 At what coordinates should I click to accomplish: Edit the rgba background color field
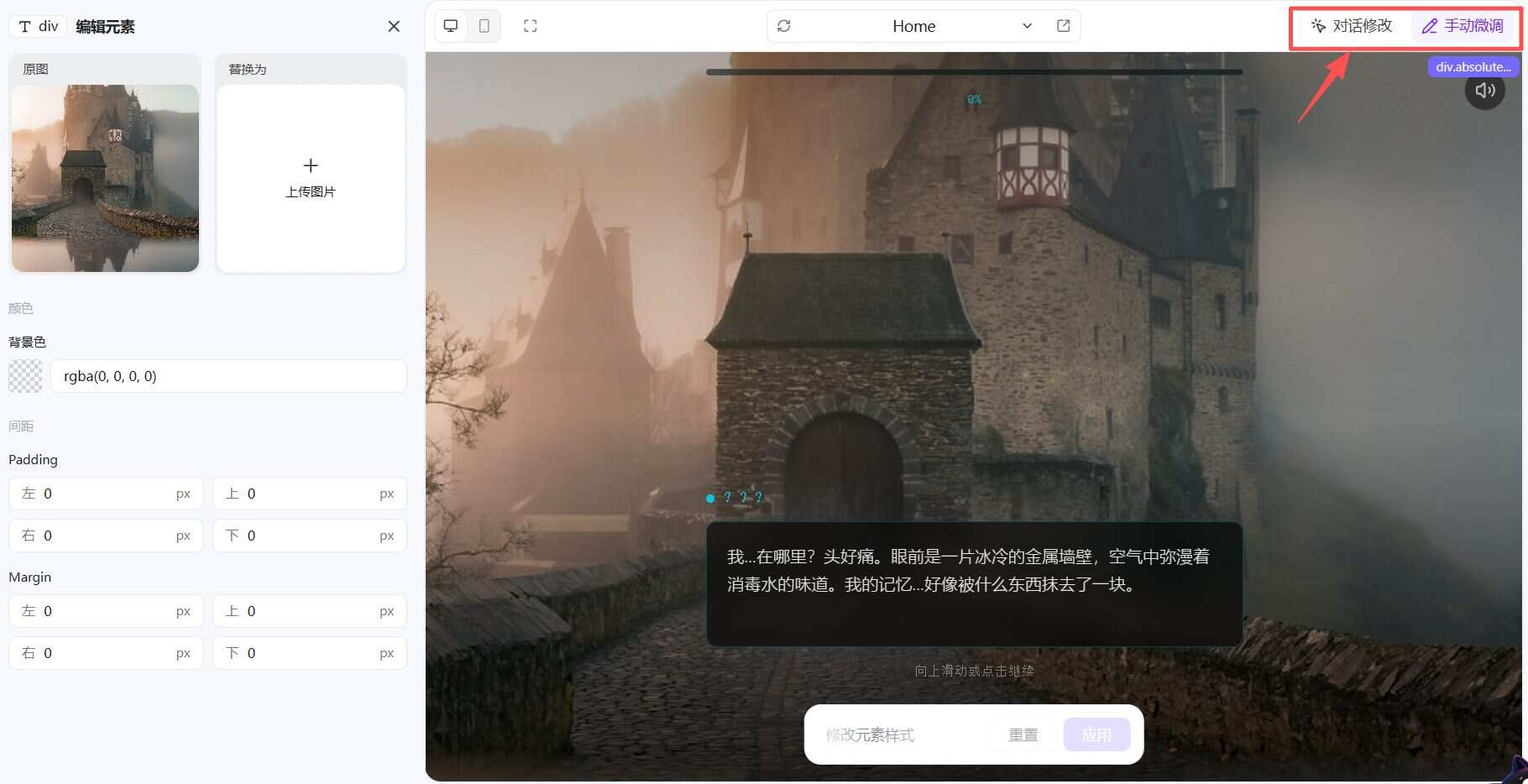pos(228,376)
